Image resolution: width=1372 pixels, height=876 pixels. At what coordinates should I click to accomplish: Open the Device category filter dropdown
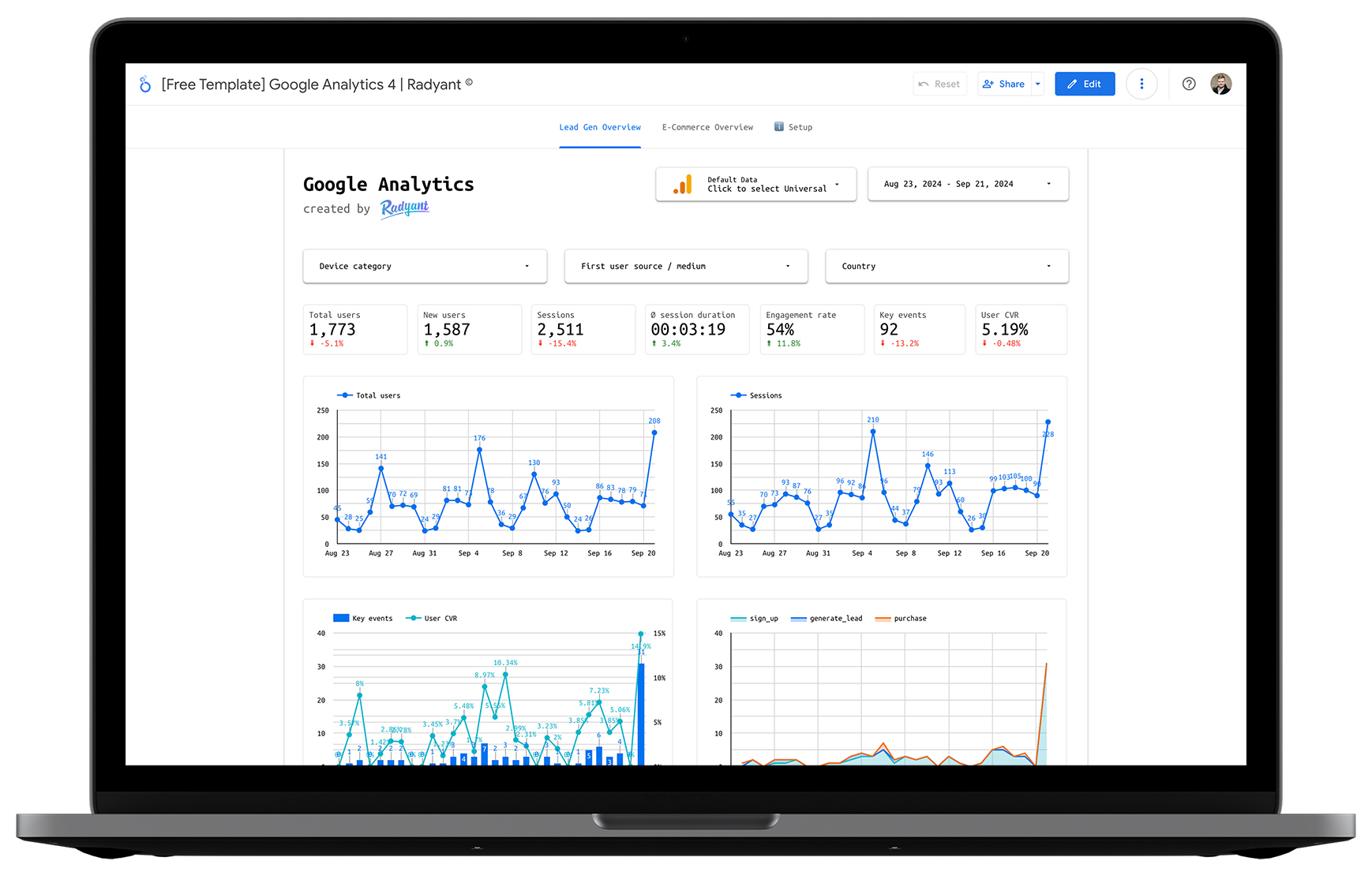point(425,267)
